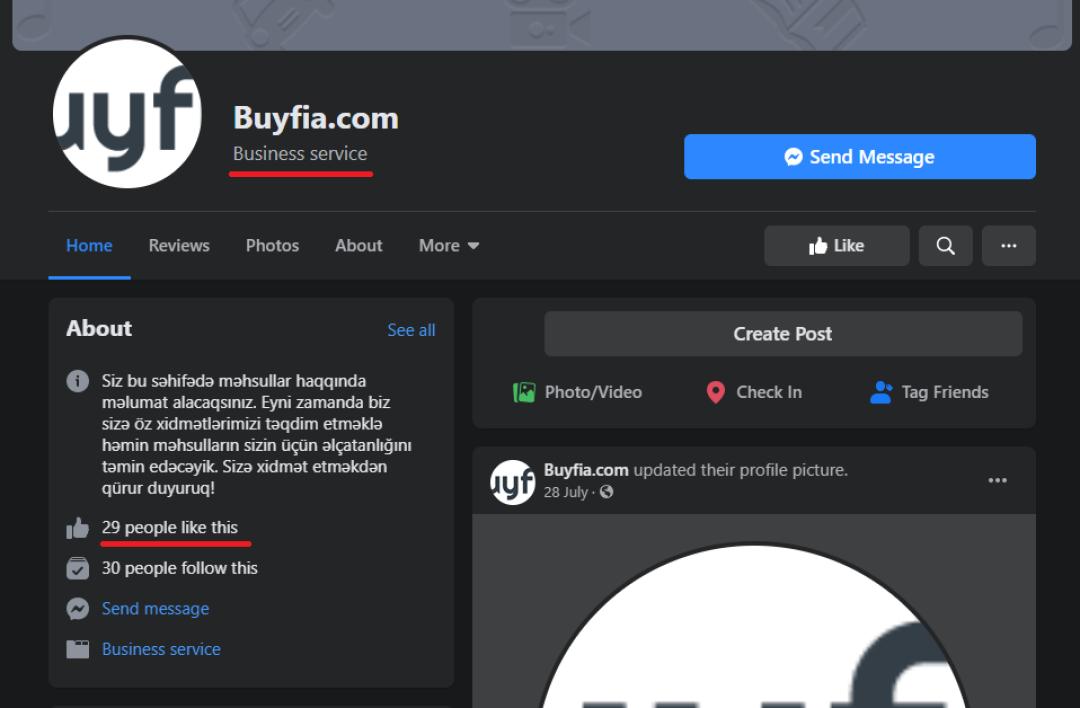Select the Tag Friends option

[929, 393]
